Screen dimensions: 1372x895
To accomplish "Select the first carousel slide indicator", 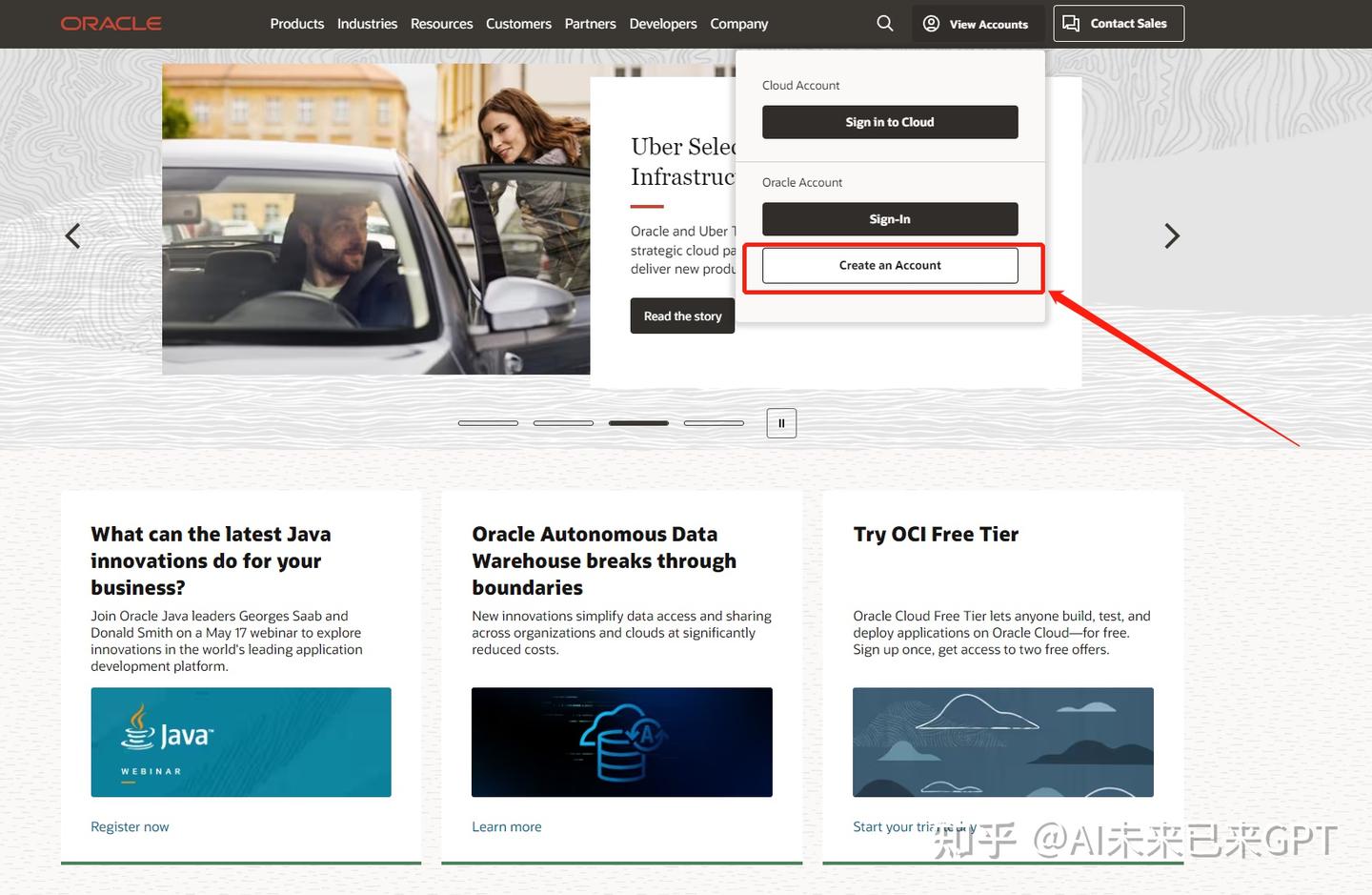I will click(488, 423).
